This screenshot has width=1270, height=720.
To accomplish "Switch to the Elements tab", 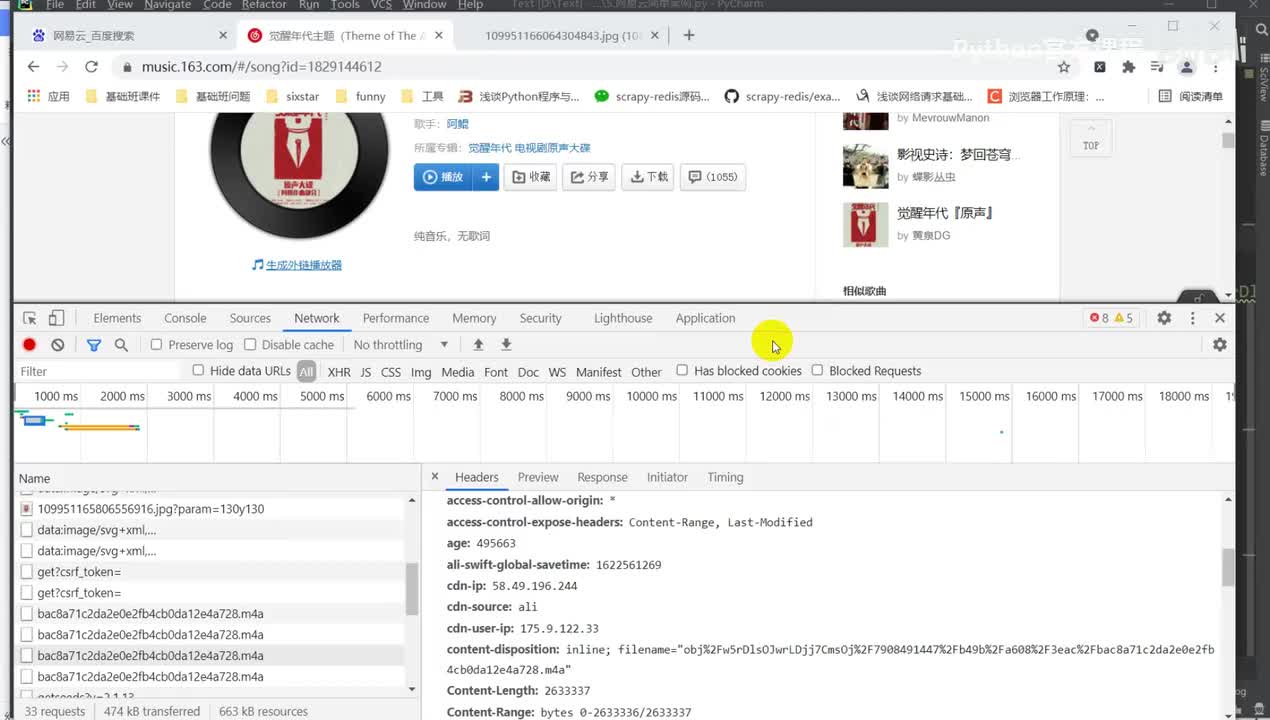I will 117,318.
